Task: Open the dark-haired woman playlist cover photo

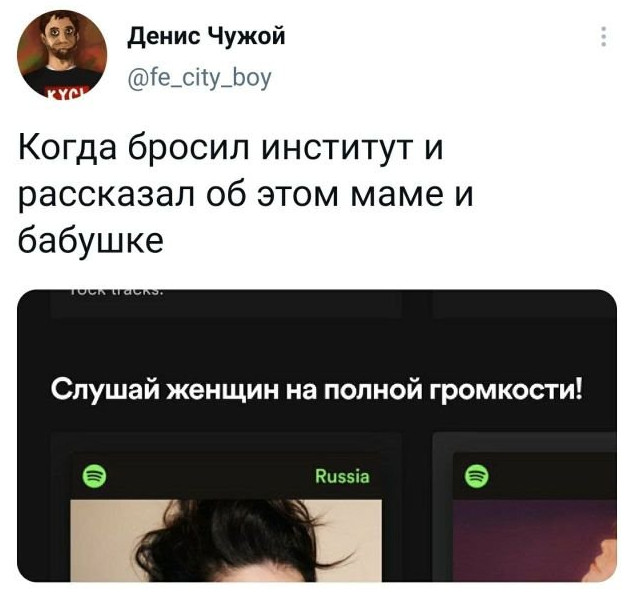Action: coord(226,541)
